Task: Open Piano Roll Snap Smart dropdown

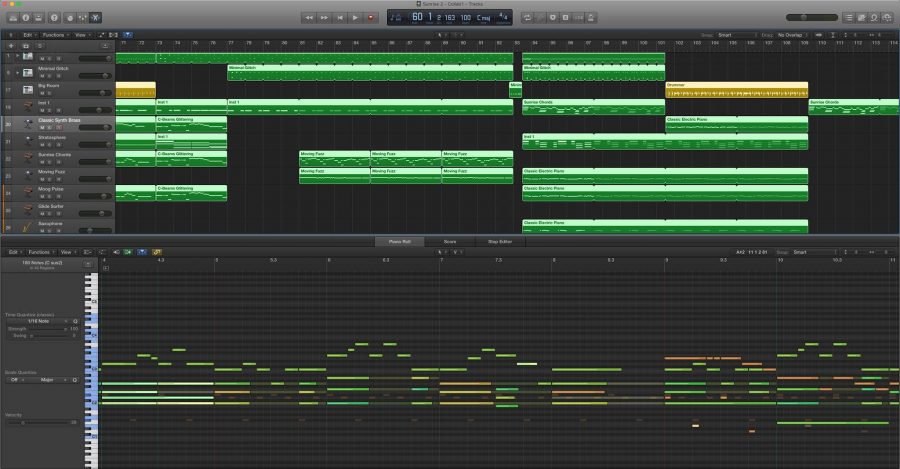Action: 815,252
